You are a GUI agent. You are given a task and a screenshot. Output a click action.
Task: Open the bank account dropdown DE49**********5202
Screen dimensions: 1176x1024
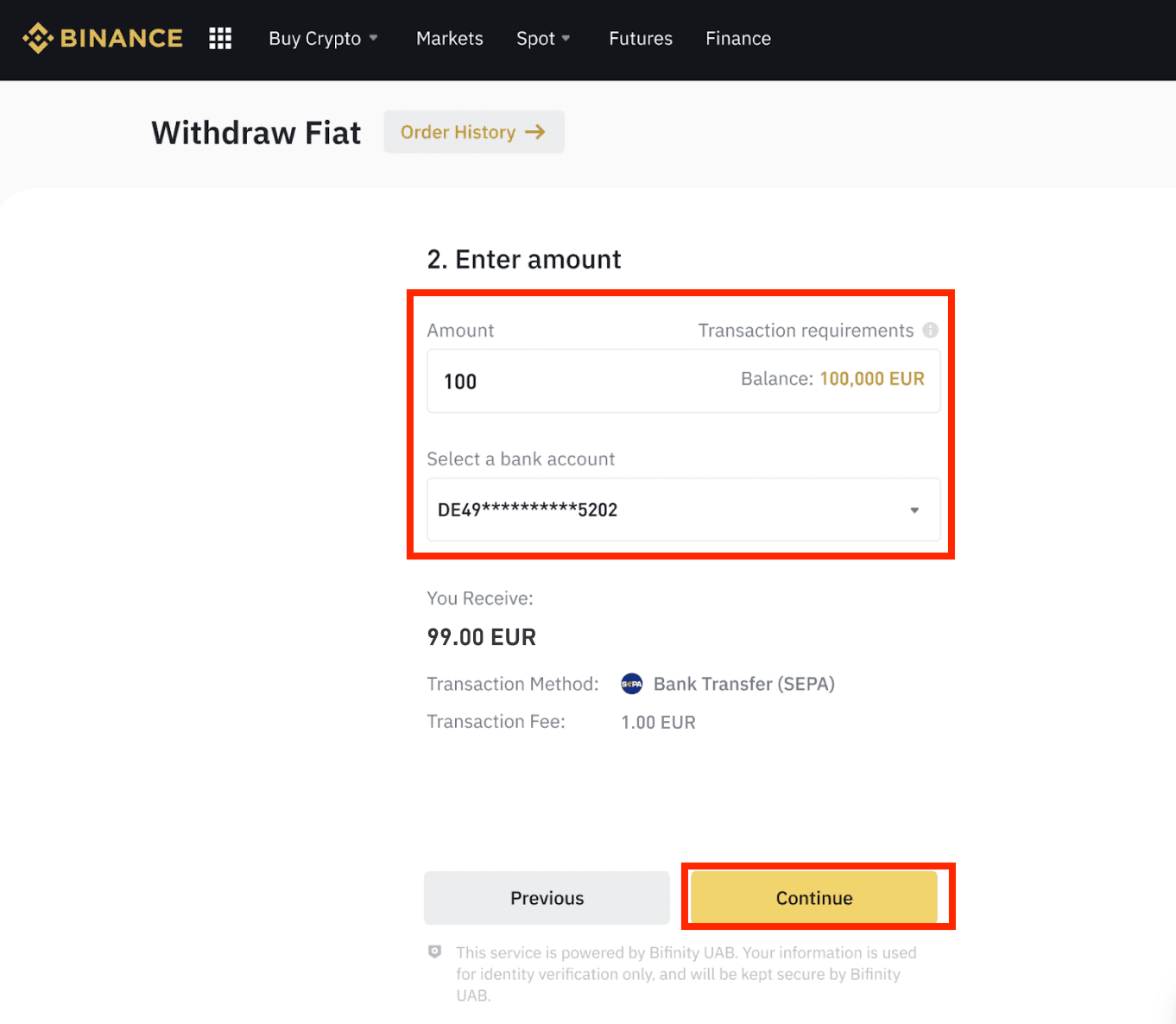(x=684, y=509)
